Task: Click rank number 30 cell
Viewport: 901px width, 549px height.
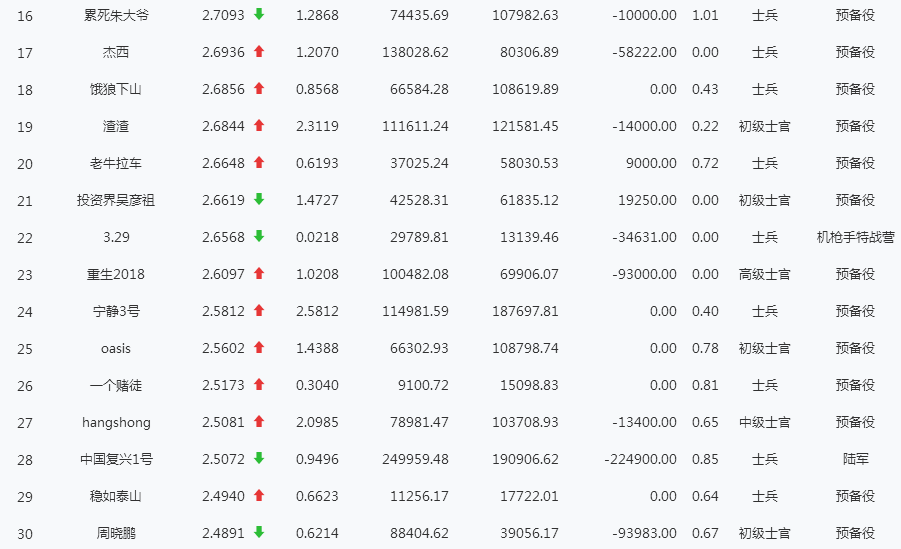Action: pos(25,533)
